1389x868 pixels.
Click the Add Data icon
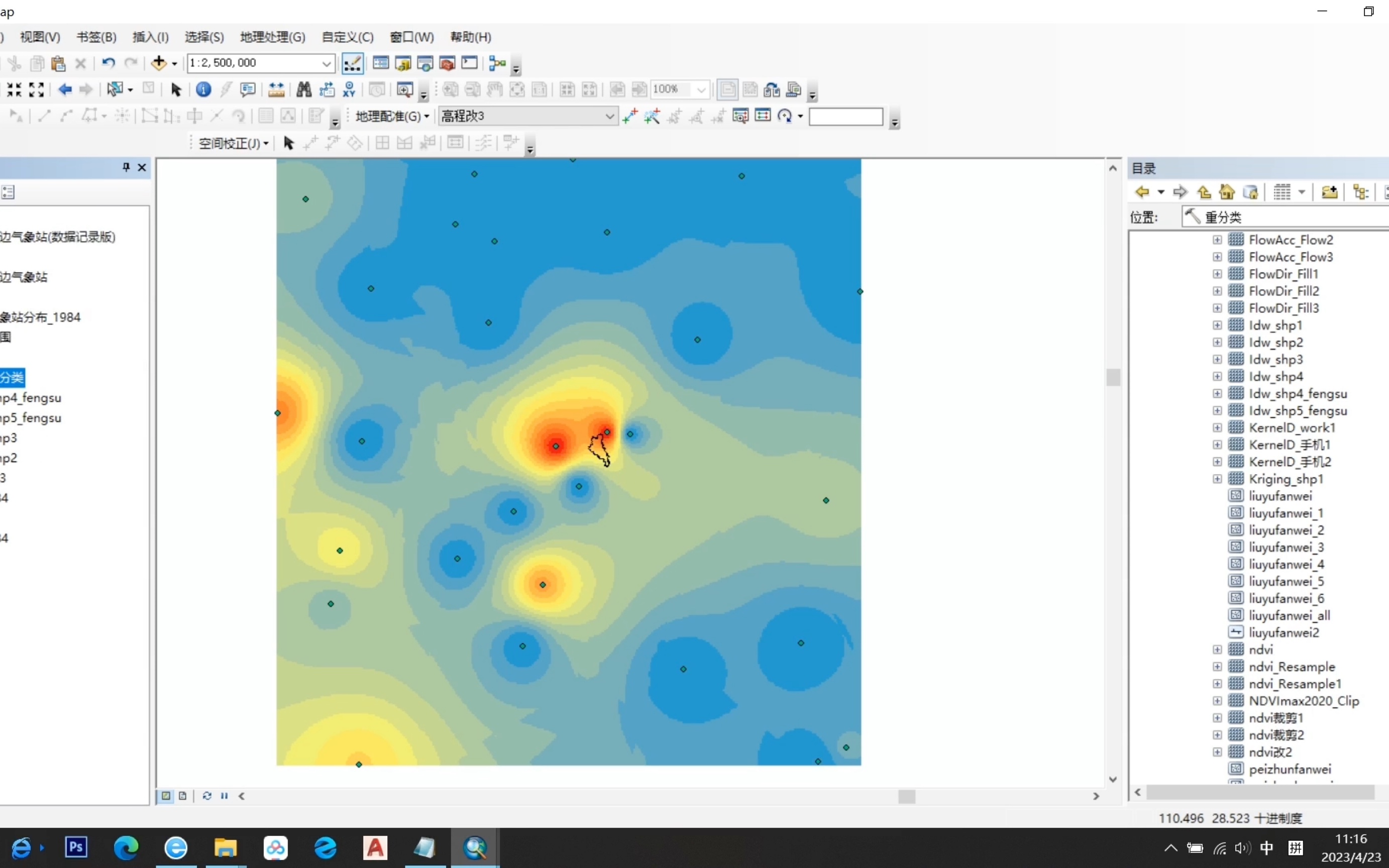tap(160, 63)
